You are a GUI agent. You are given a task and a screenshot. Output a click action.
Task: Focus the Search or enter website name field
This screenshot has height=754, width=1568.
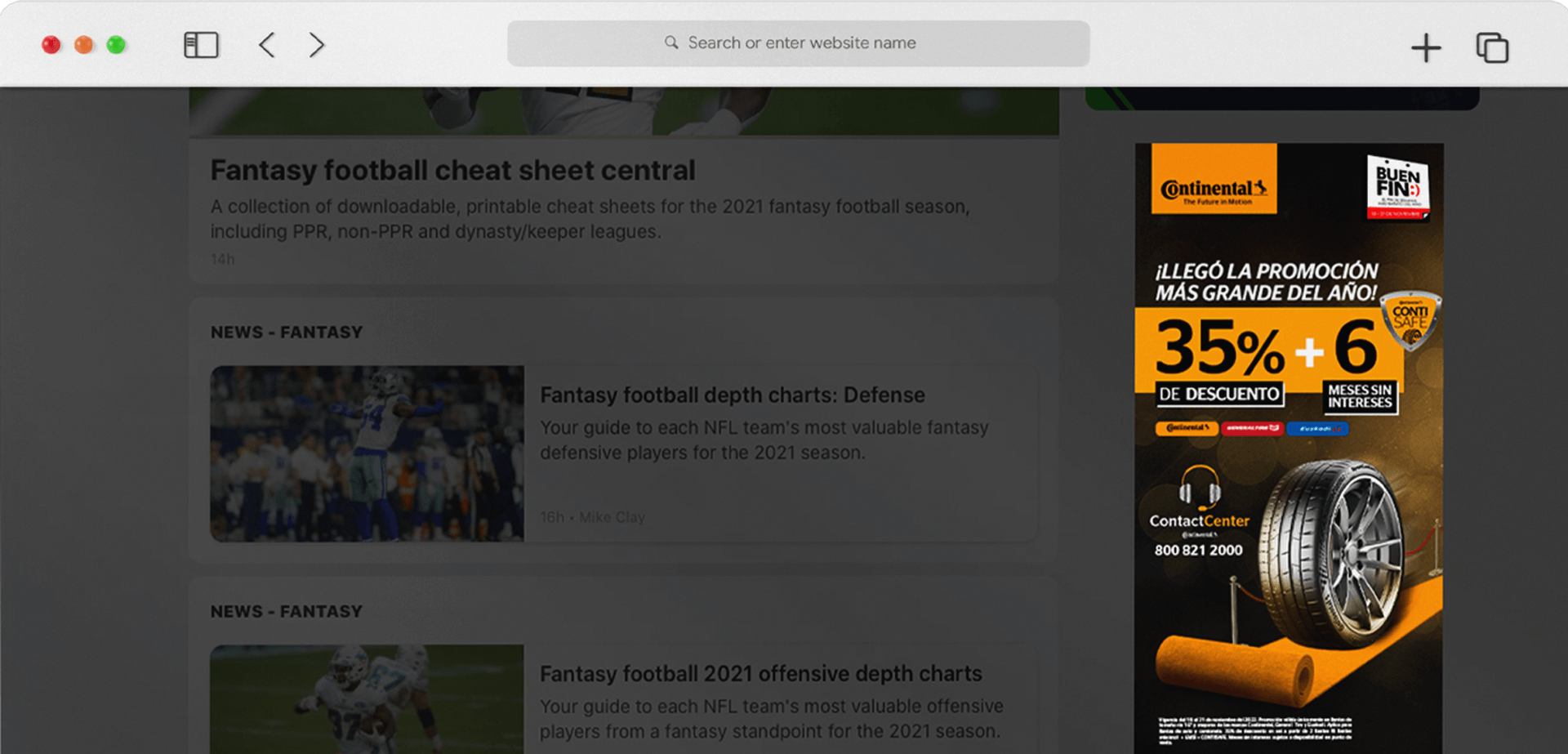[801, 42]
